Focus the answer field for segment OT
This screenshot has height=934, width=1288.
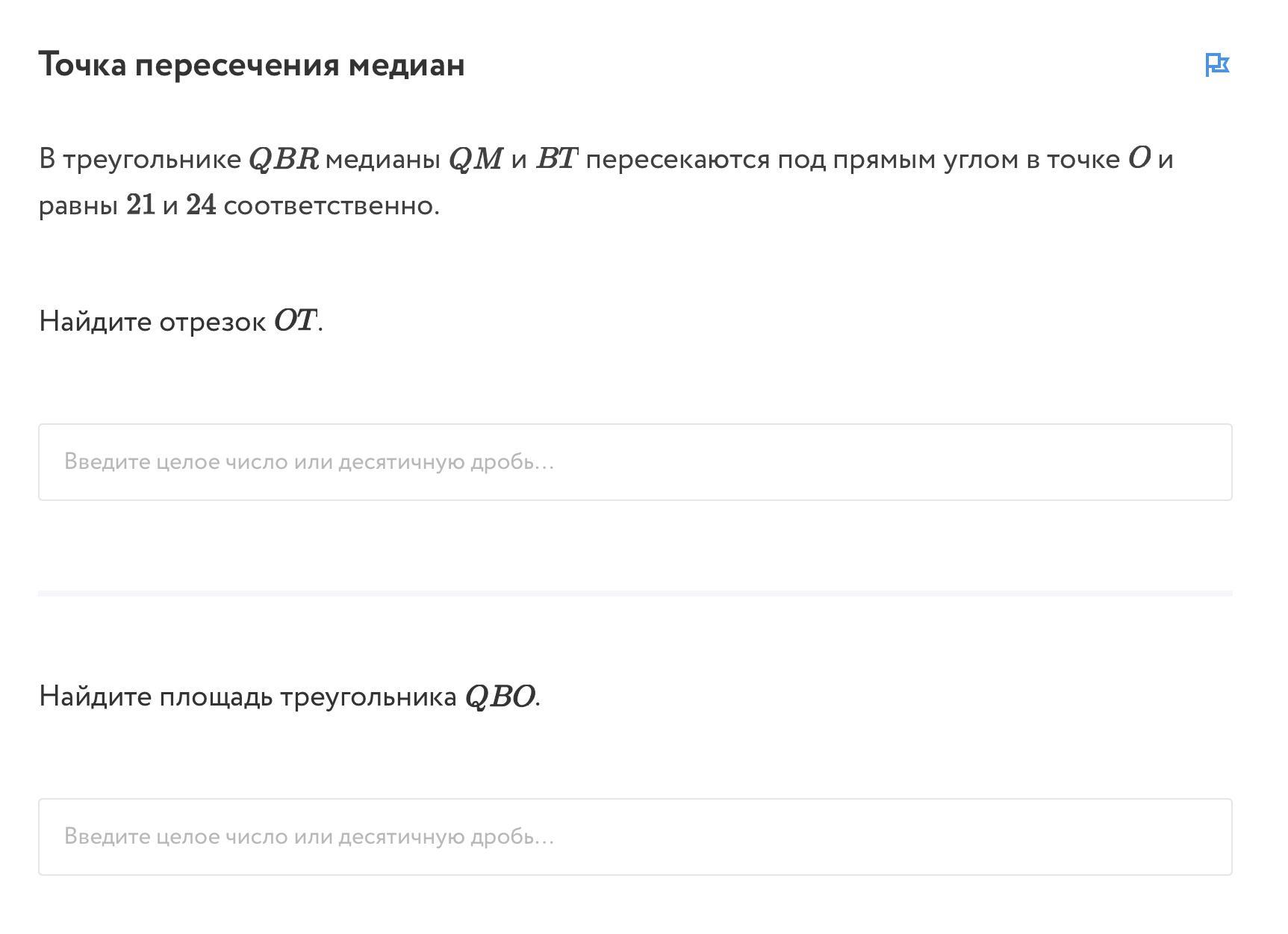635,462
